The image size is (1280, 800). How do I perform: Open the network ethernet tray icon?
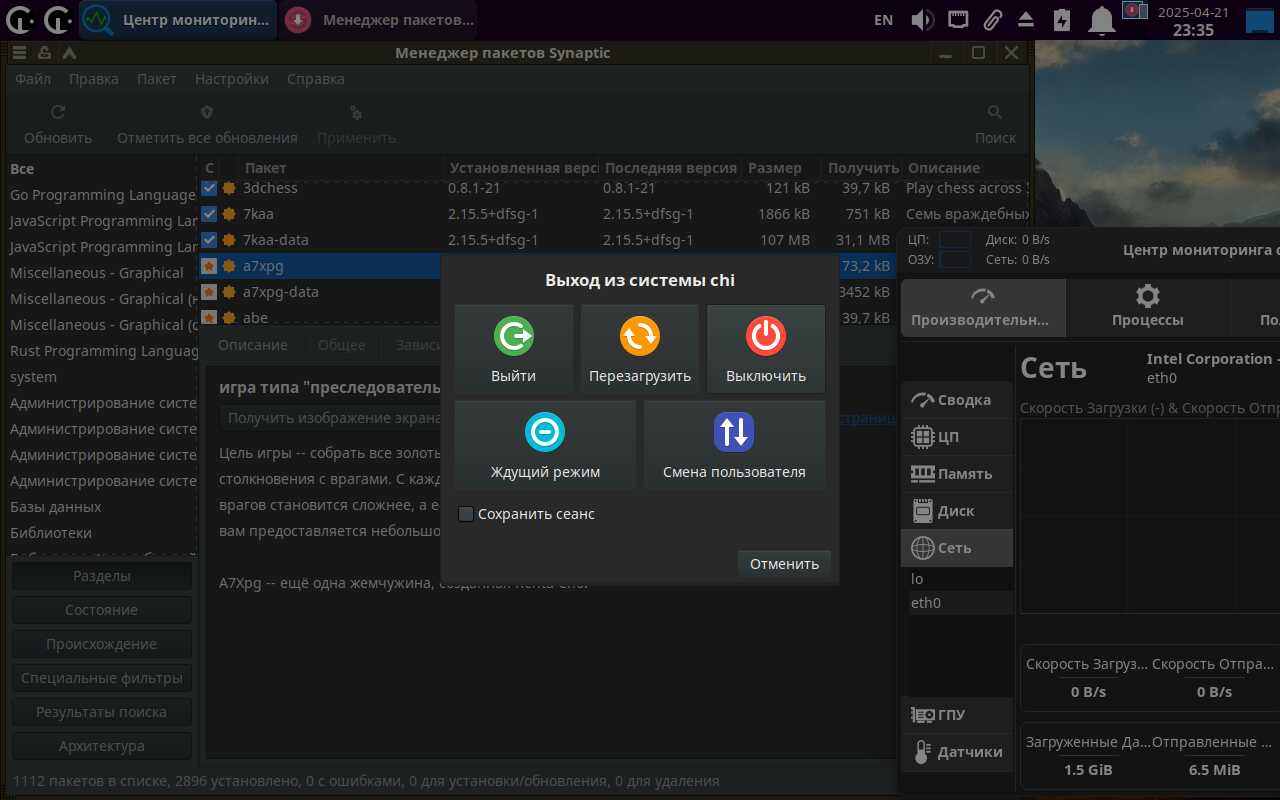pos(958,19)
